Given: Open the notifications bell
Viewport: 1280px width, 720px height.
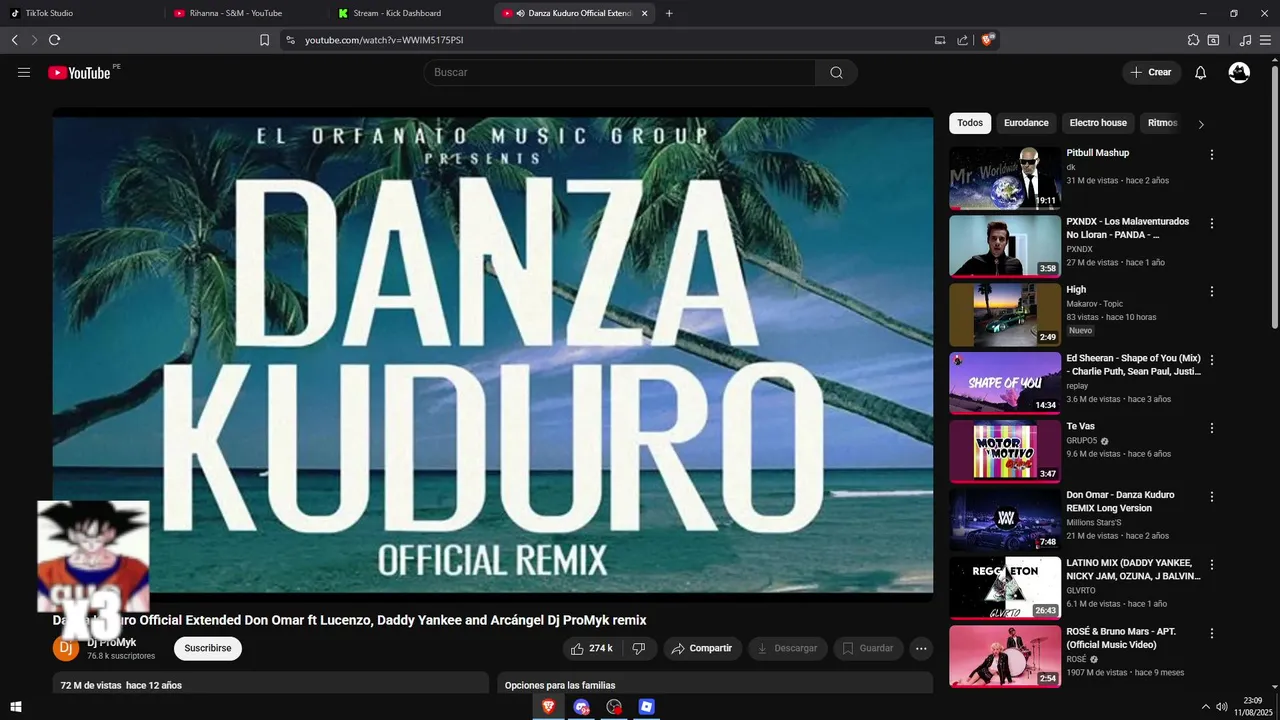Looking at the screenshot, I should [1201, 72].
